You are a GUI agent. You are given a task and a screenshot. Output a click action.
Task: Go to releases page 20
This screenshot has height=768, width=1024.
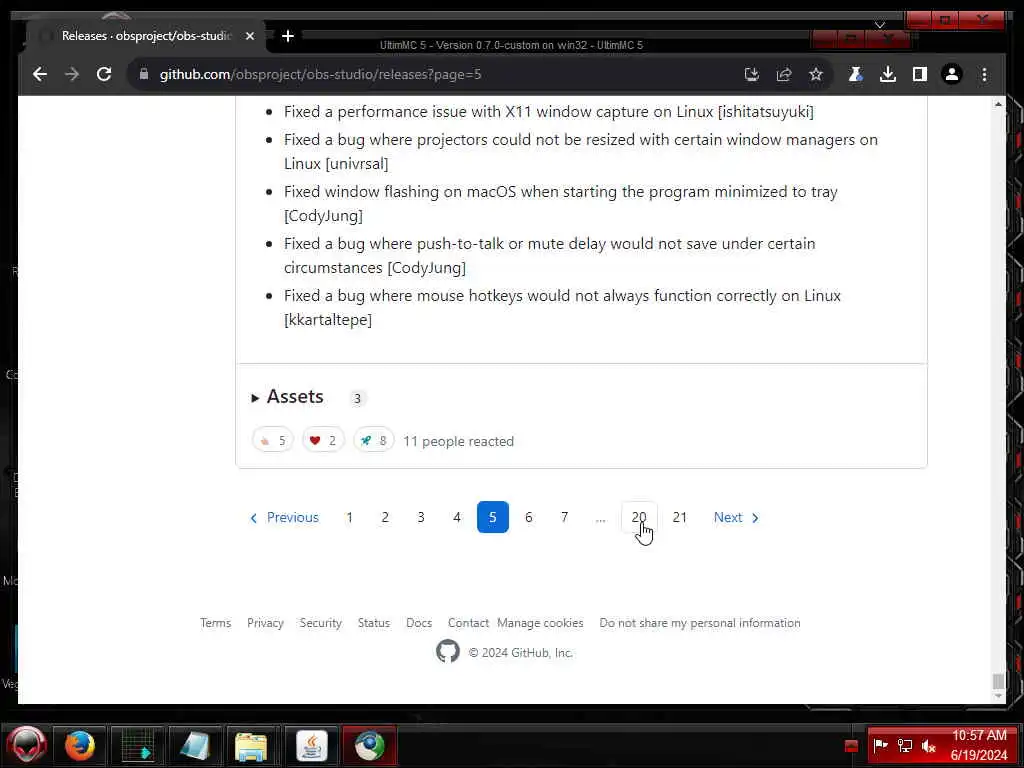(639, 517)
